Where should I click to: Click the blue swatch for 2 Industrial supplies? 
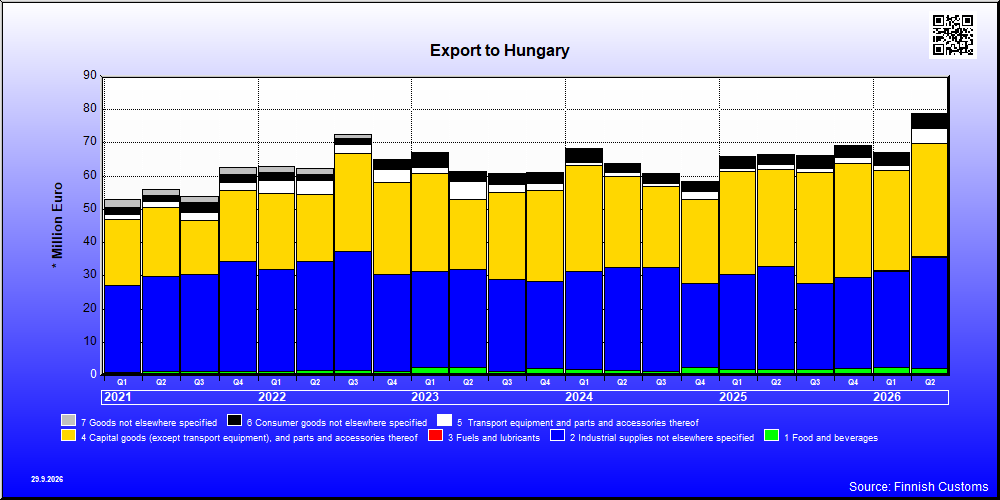click(x=557, y=436)
